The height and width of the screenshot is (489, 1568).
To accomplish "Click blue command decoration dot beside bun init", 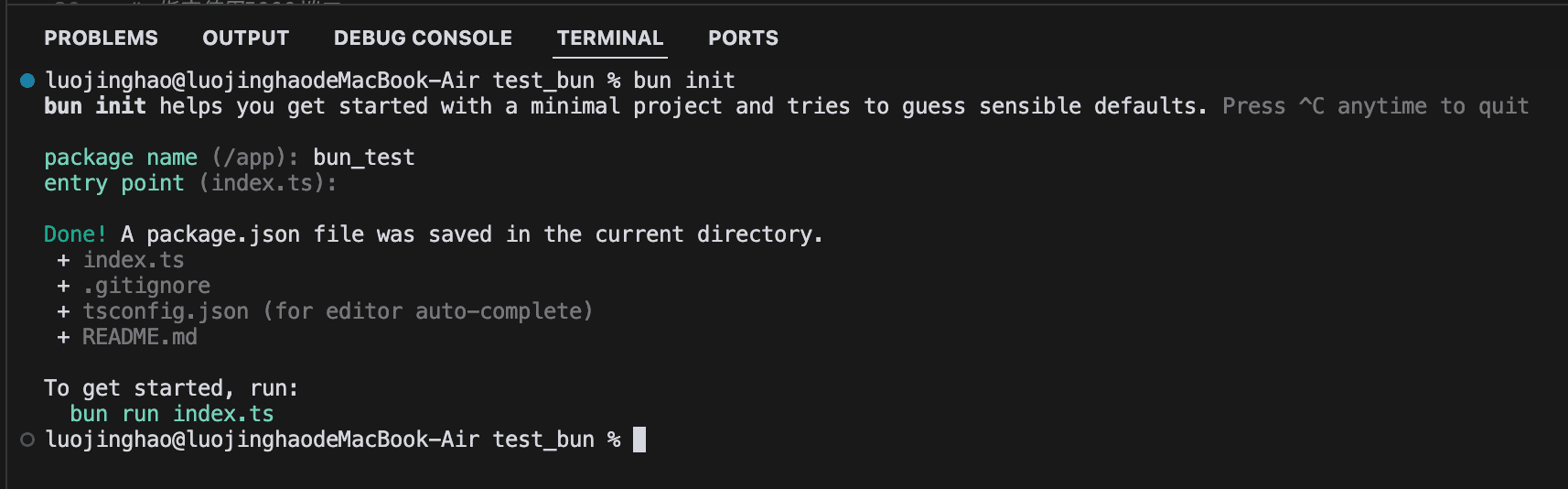I will pos(27,81).
